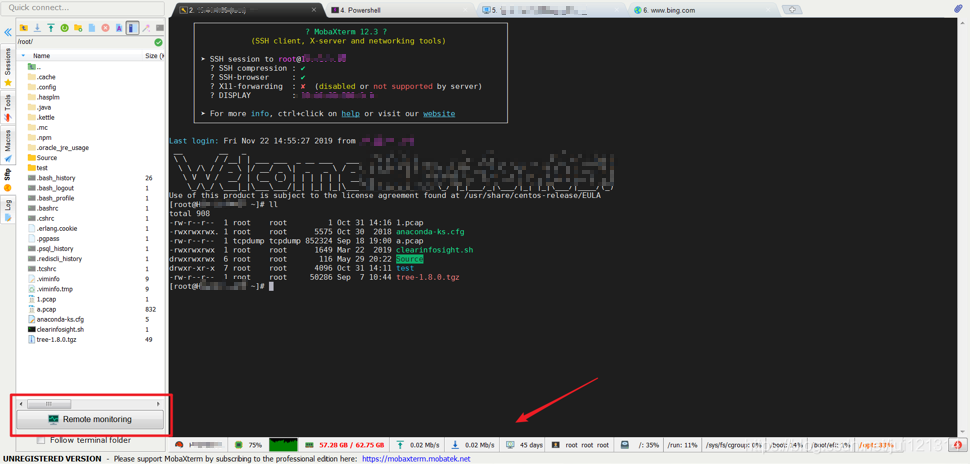Create a new file in SFTP browser
970x464 pixels.
click(92, 28)
